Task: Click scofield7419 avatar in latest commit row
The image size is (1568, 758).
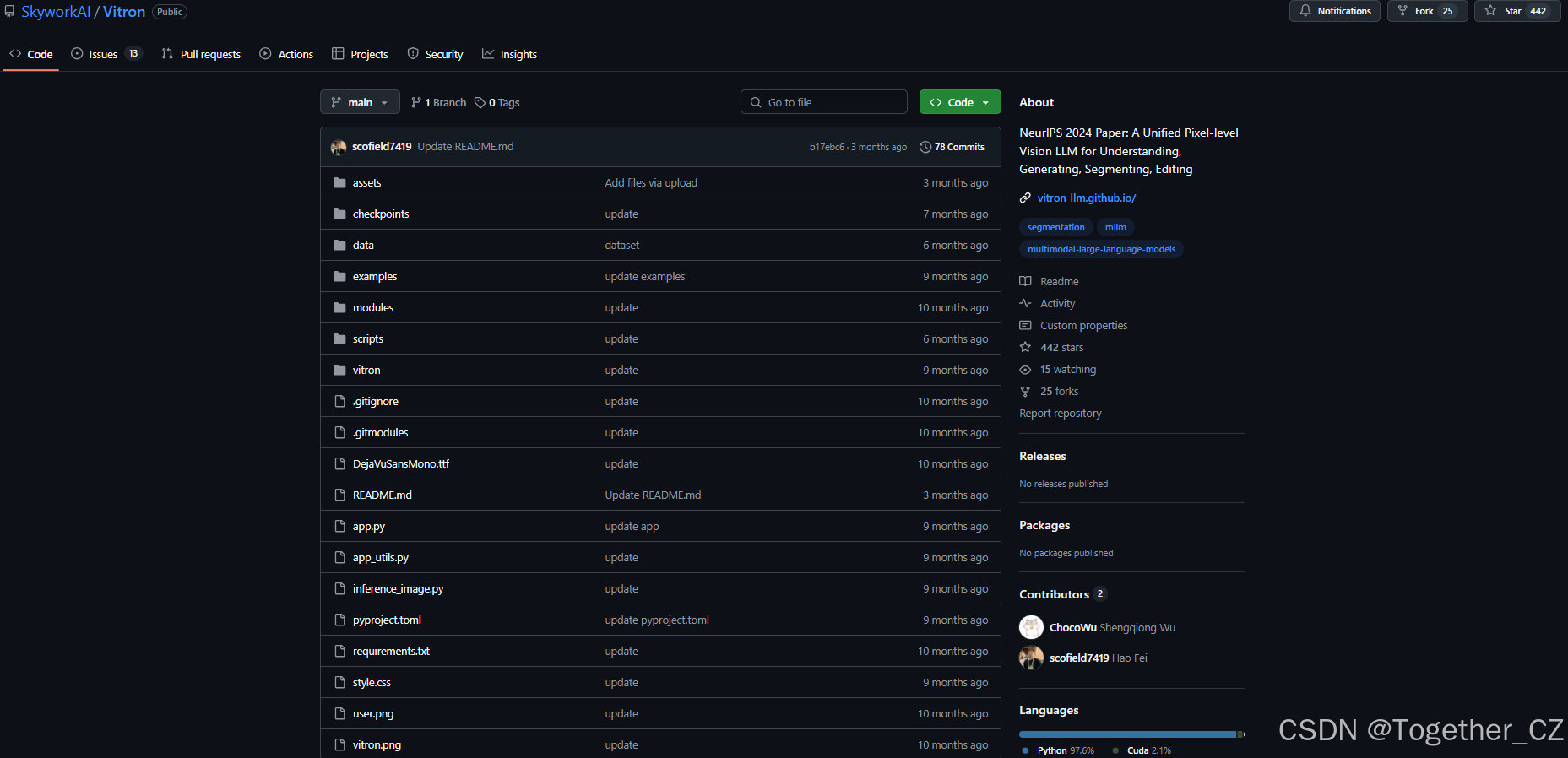Action: 339,147
